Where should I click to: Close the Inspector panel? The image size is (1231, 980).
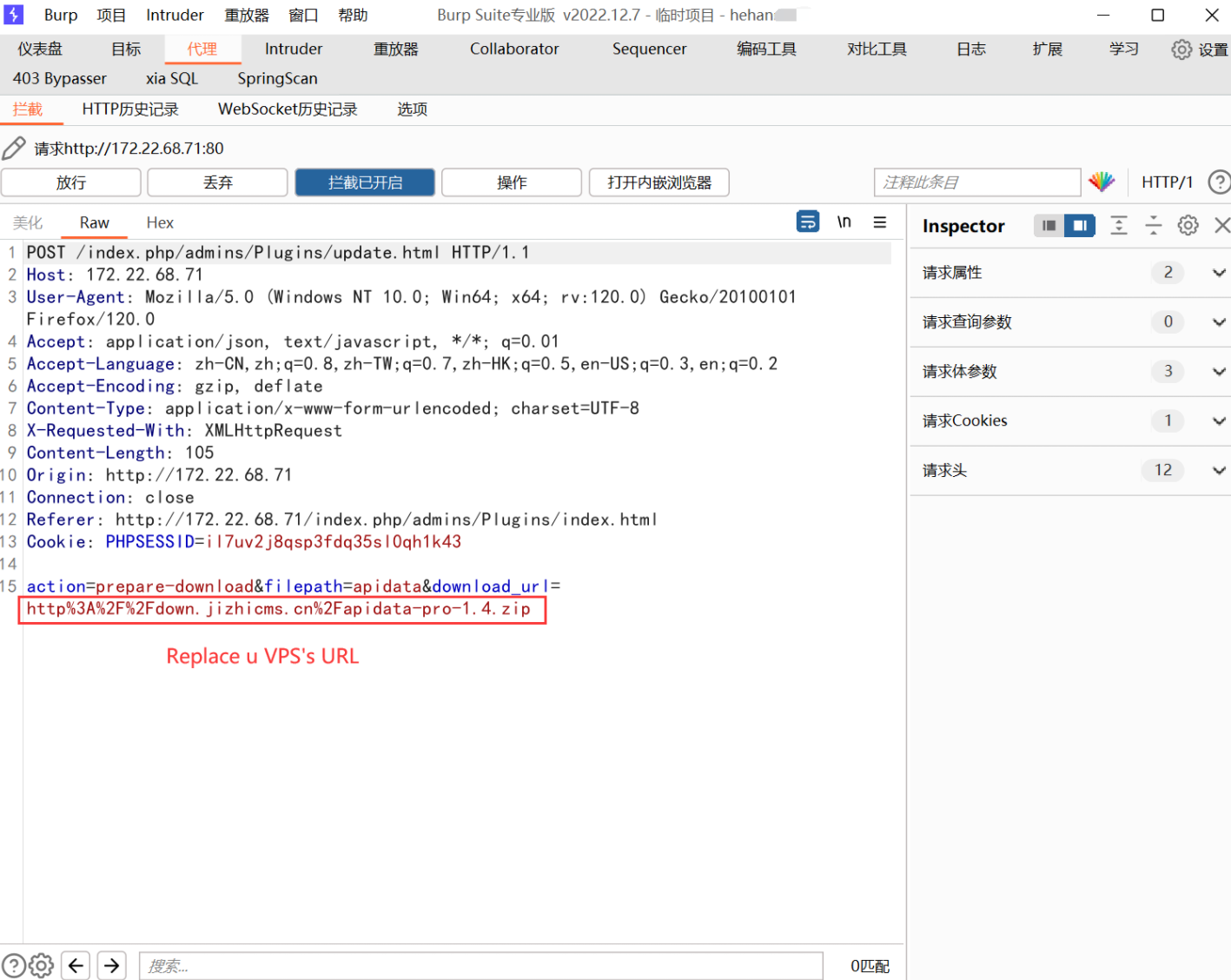(x=1221, y=226)
